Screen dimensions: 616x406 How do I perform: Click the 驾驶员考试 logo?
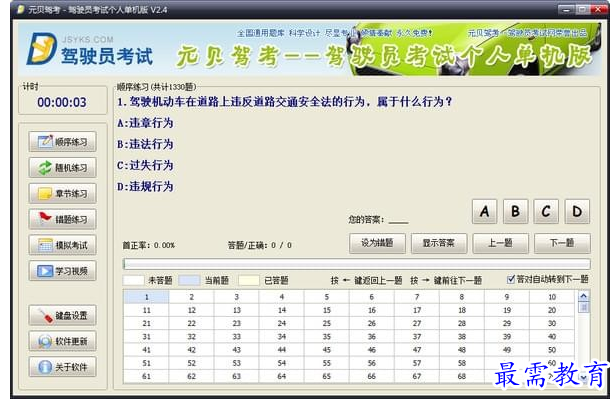[x=90, y=50]
